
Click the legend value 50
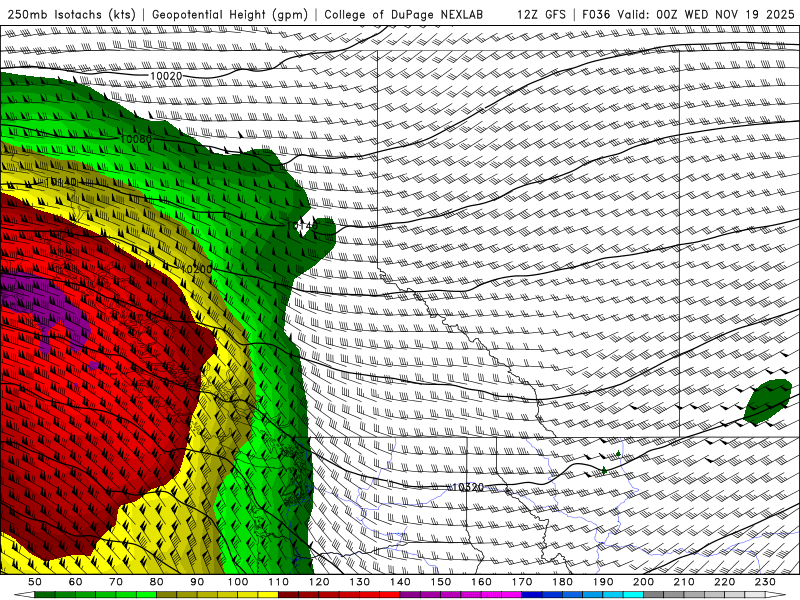coord(35,582)
